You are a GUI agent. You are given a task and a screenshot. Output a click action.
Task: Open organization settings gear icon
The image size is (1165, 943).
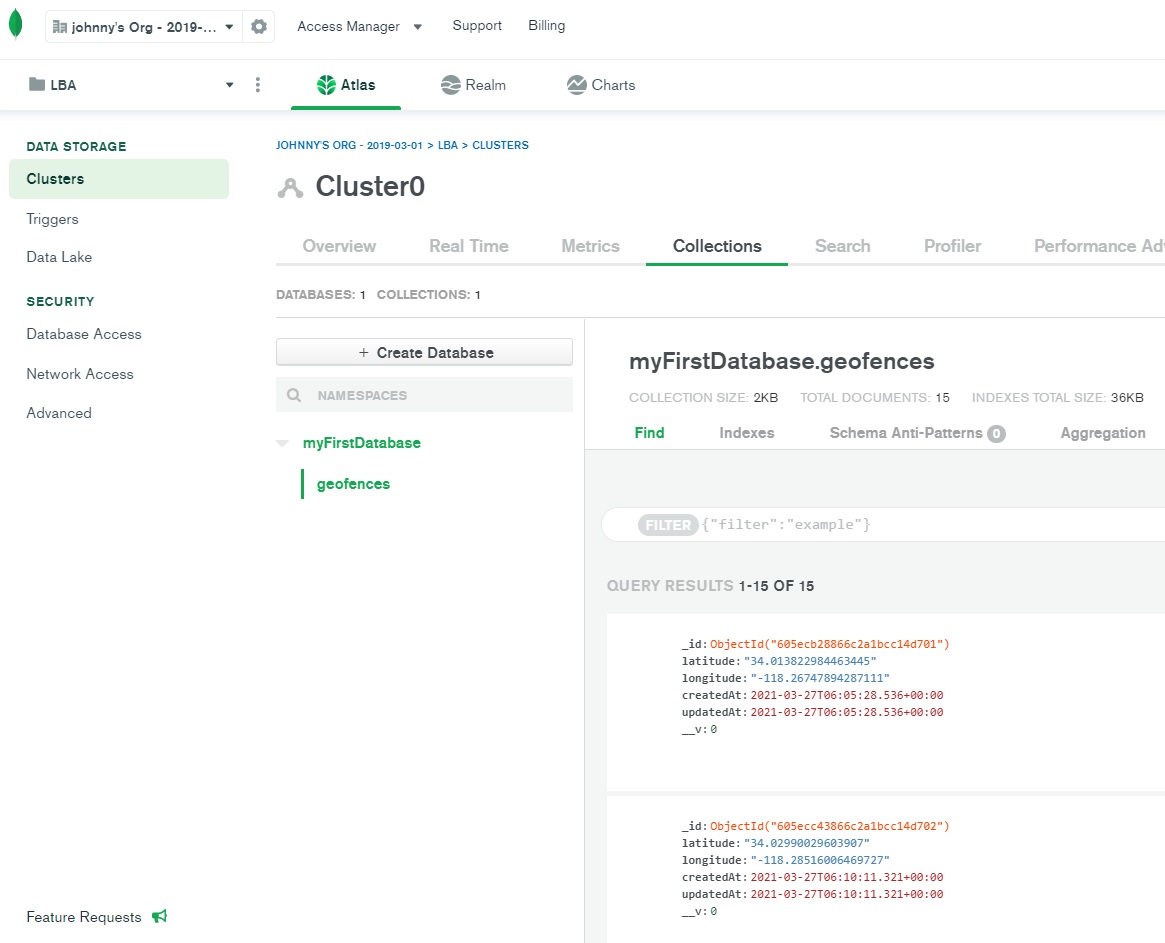point(259,27)
